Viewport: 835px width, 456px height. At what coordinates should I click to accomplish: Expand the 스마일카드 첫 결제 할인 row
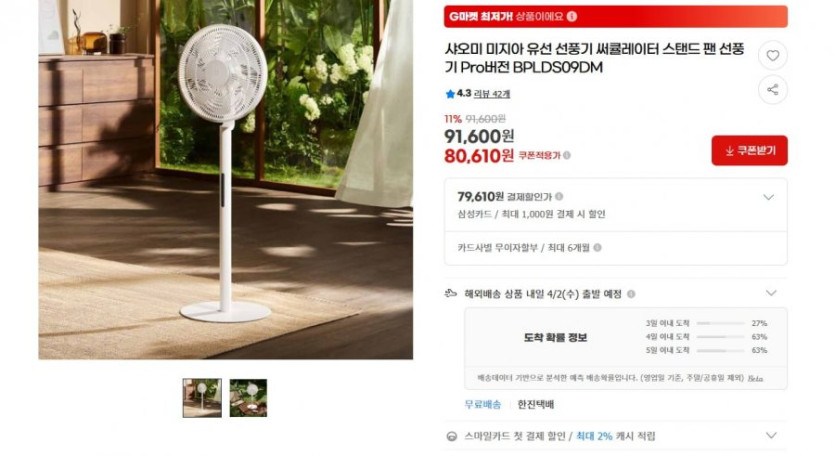point(771,435)
